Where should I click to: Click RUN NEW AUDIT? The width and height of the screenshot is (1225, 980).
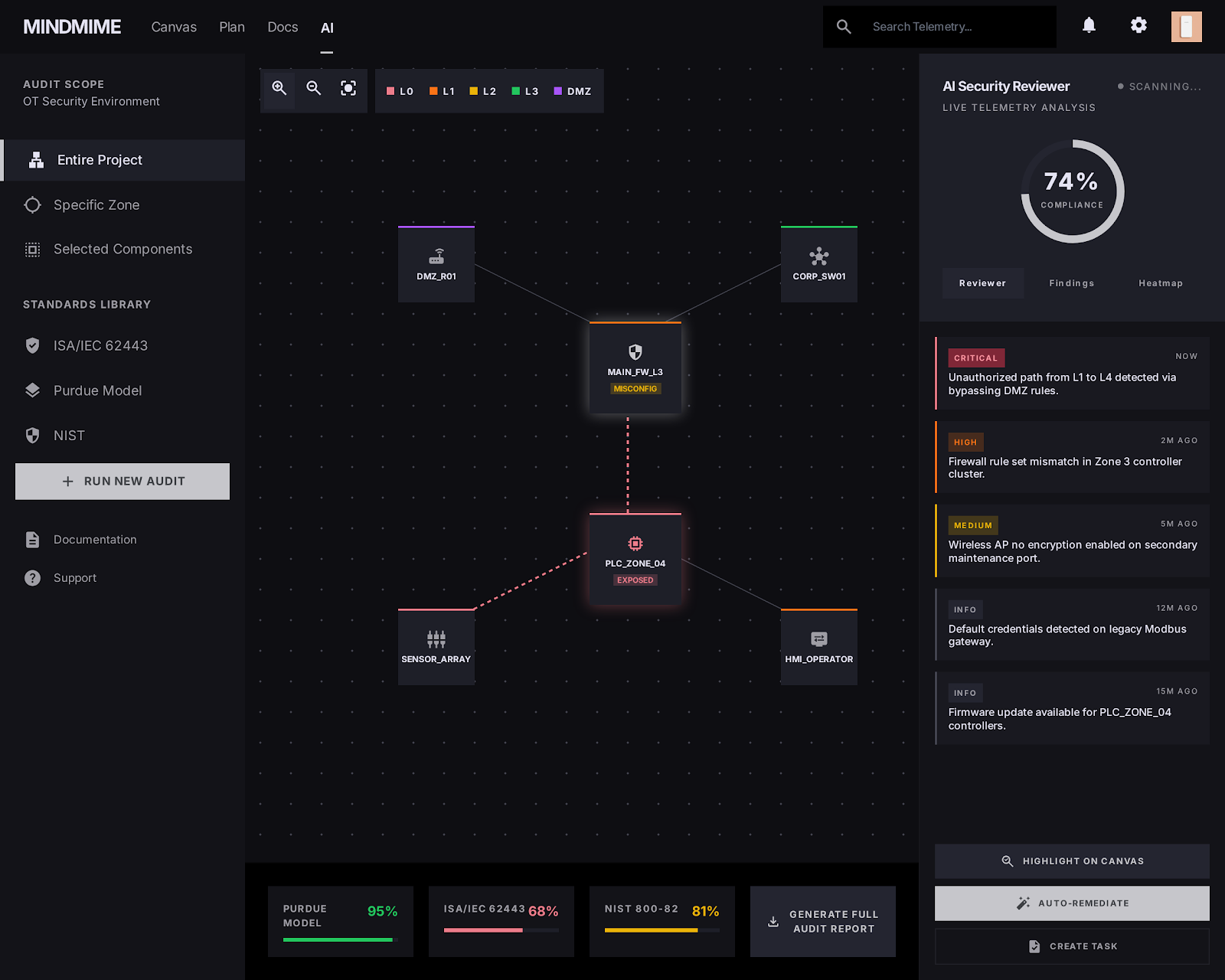(122, 481)
